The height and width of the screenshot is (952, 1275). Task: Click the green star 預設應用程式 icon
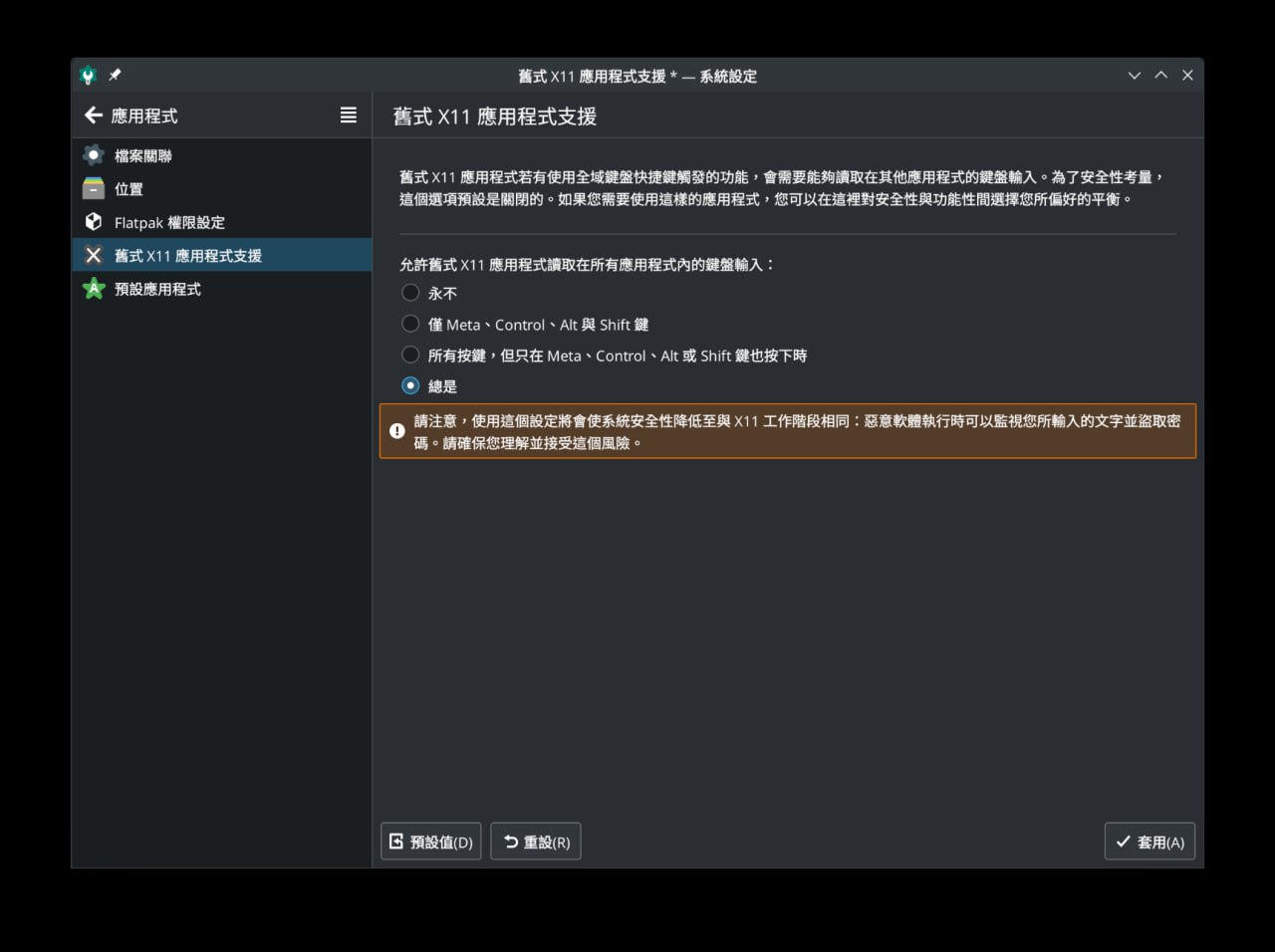(94, 289)
